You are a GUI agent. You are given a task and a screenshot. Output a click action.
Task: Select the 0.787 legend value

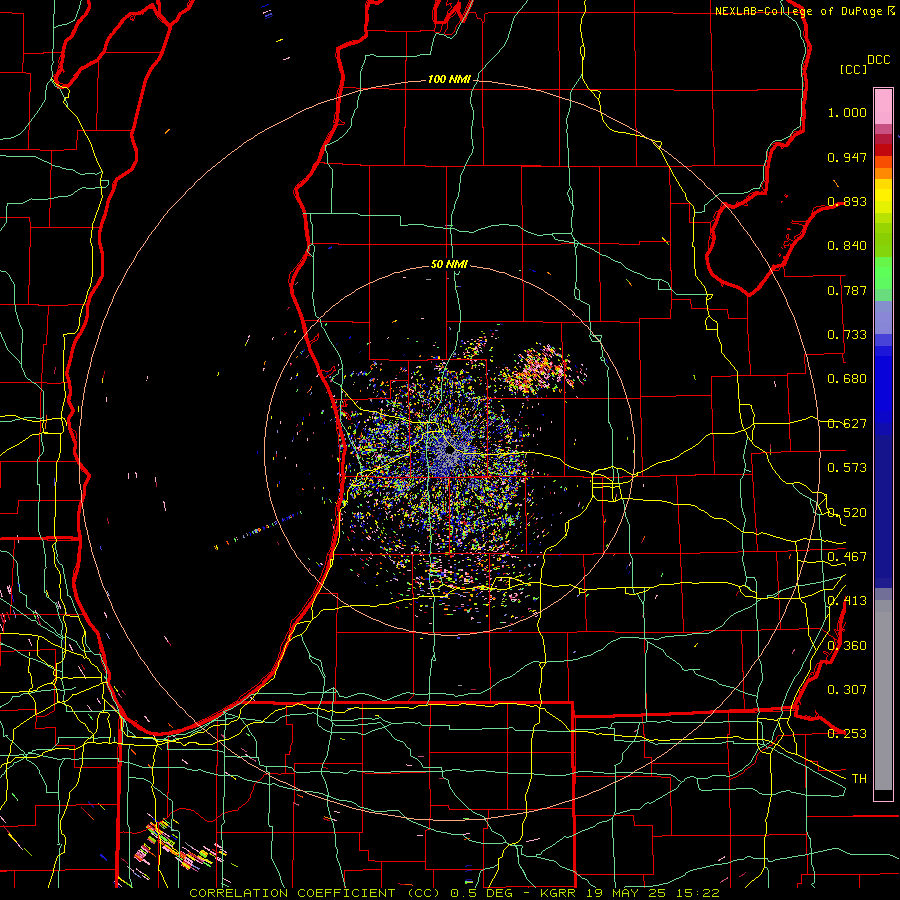(x=847, y=290)
